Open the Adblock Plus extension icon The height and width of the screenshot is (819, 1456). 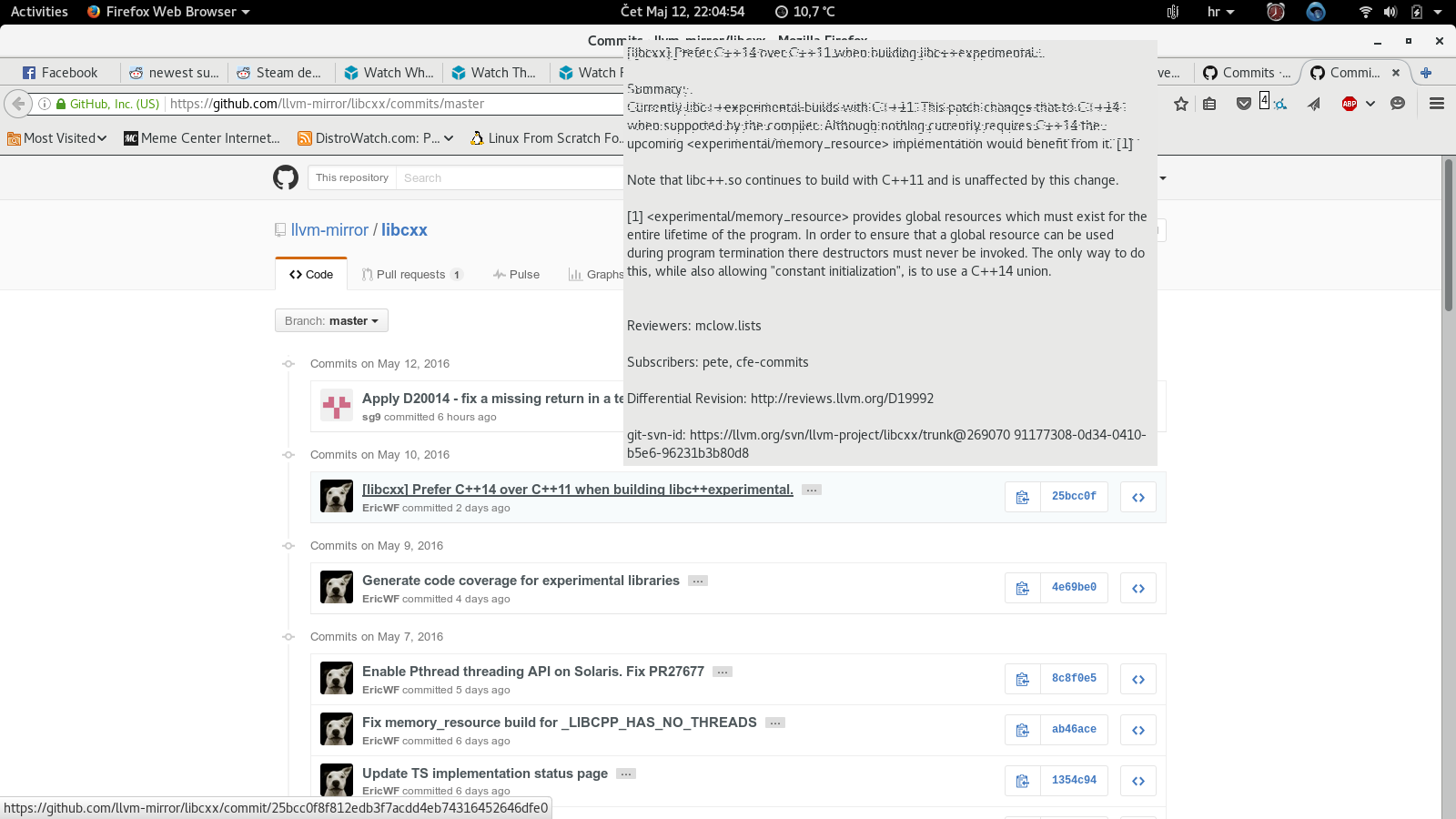coord(1350,104)
